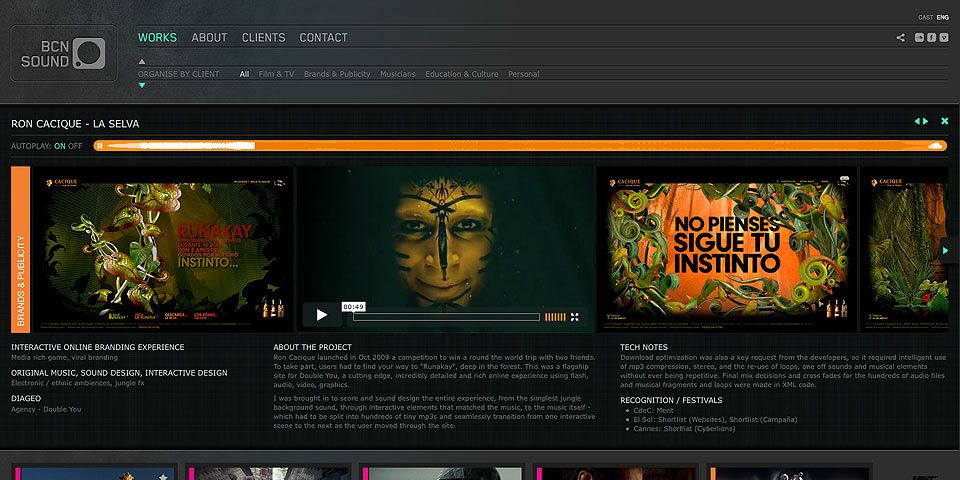The width and height of the screenshot is (960, 480).
Task: Turn autoplay OFF
Action: coord(75,146)
